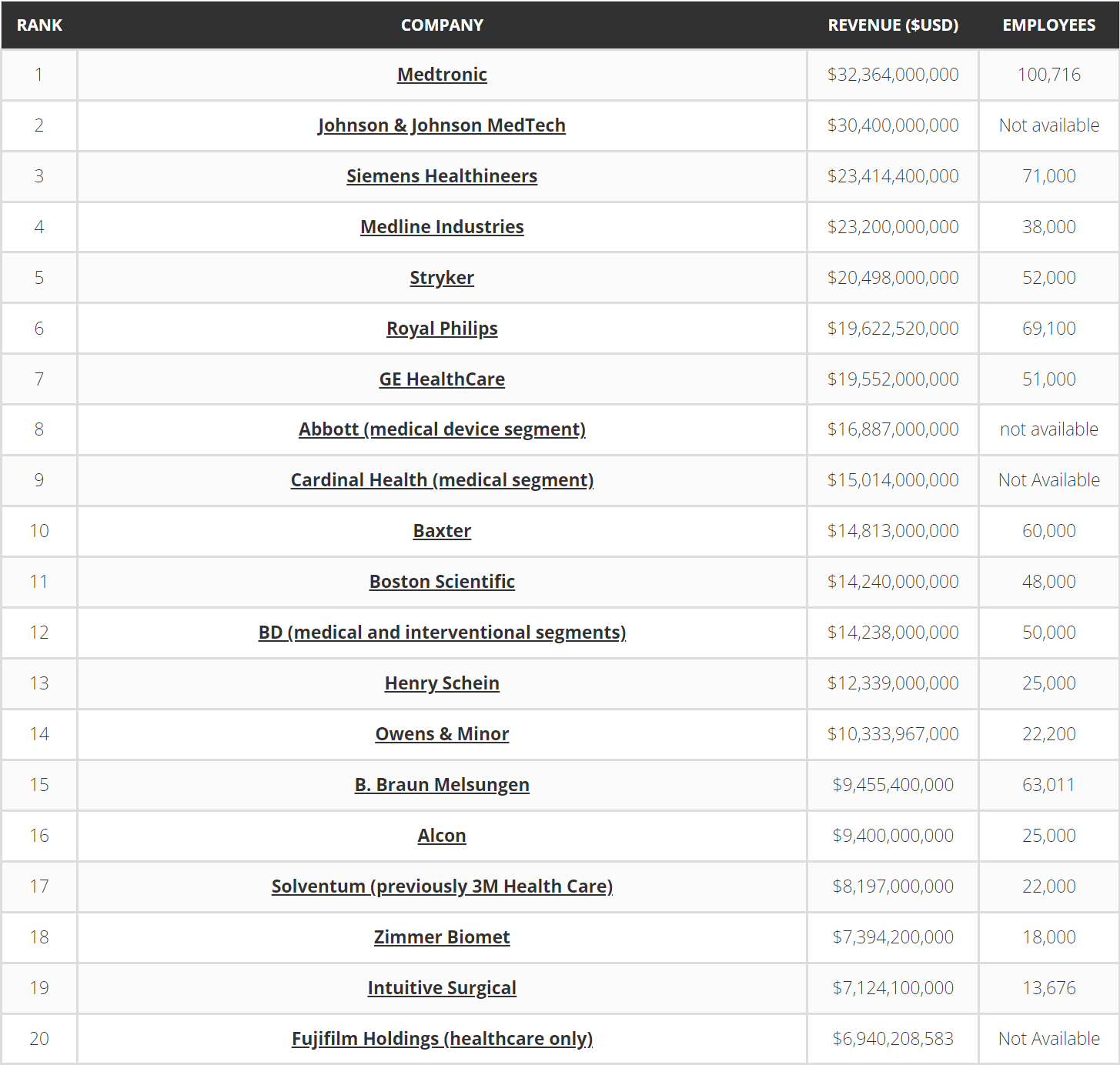1120x1065 pixels.
Task: Open the Alcon company link
Action: (442, 836)
